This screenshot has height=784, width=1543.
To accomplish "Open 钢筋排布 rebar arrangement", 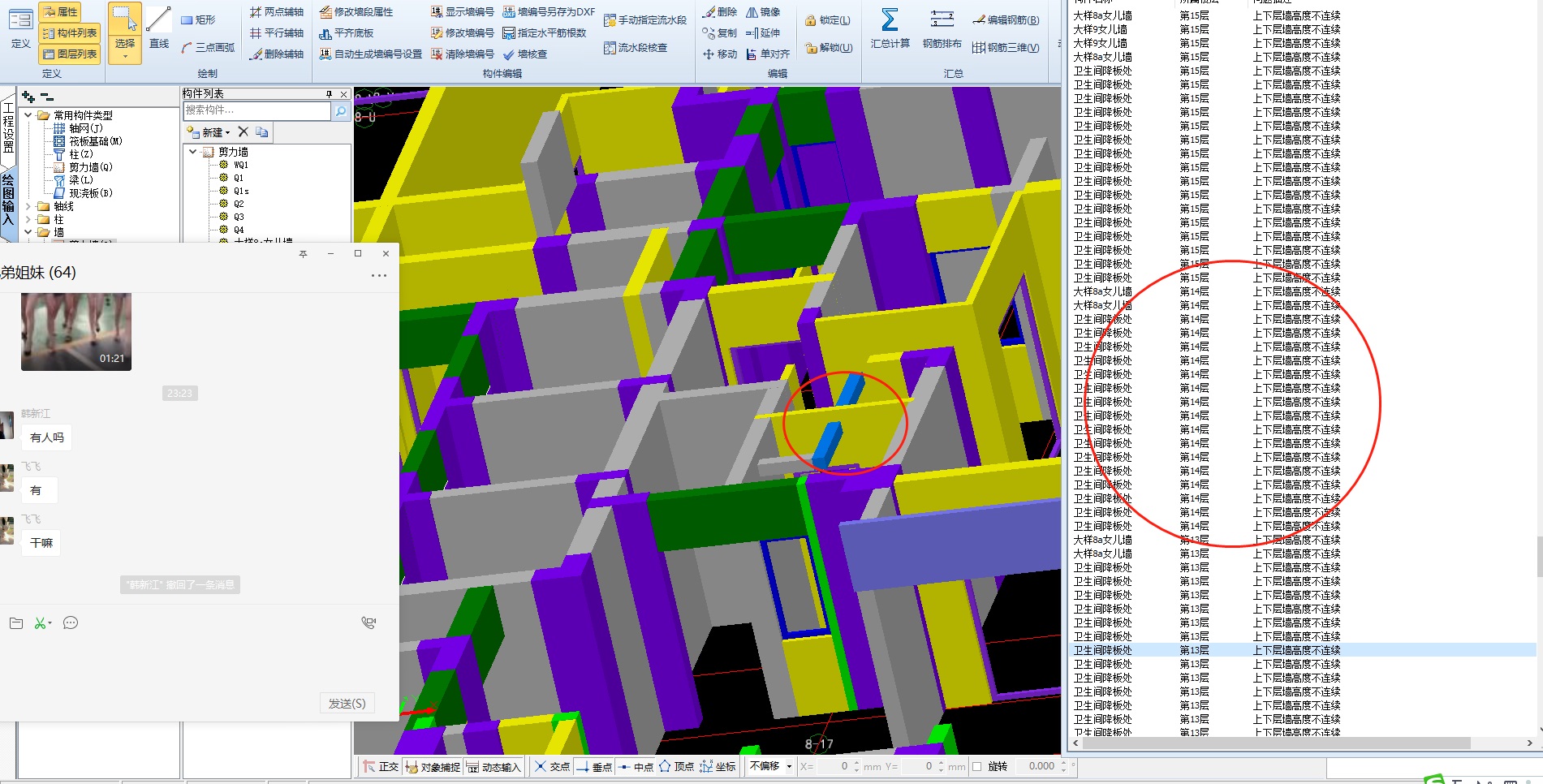I will 942,28.
